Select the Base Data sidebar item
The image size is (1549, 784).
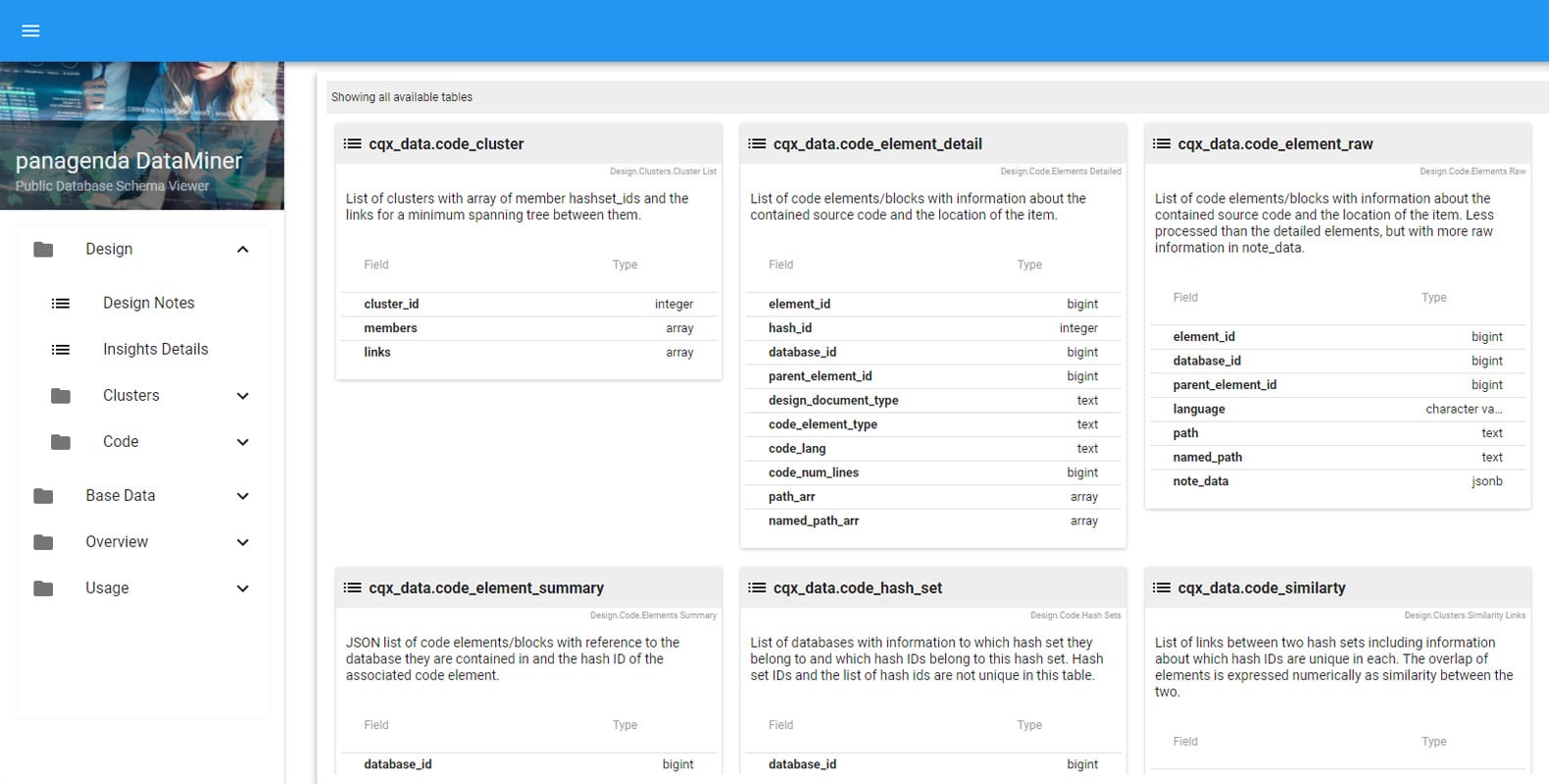point(120,496)
